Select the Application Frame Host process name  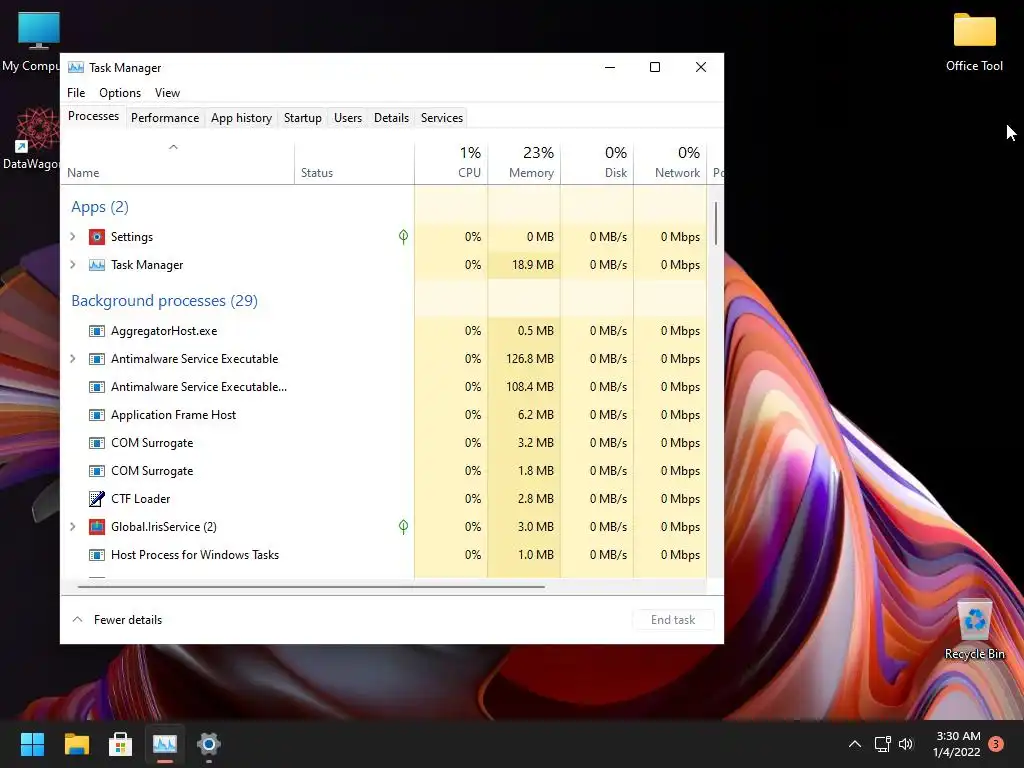[x=173, y=415]
